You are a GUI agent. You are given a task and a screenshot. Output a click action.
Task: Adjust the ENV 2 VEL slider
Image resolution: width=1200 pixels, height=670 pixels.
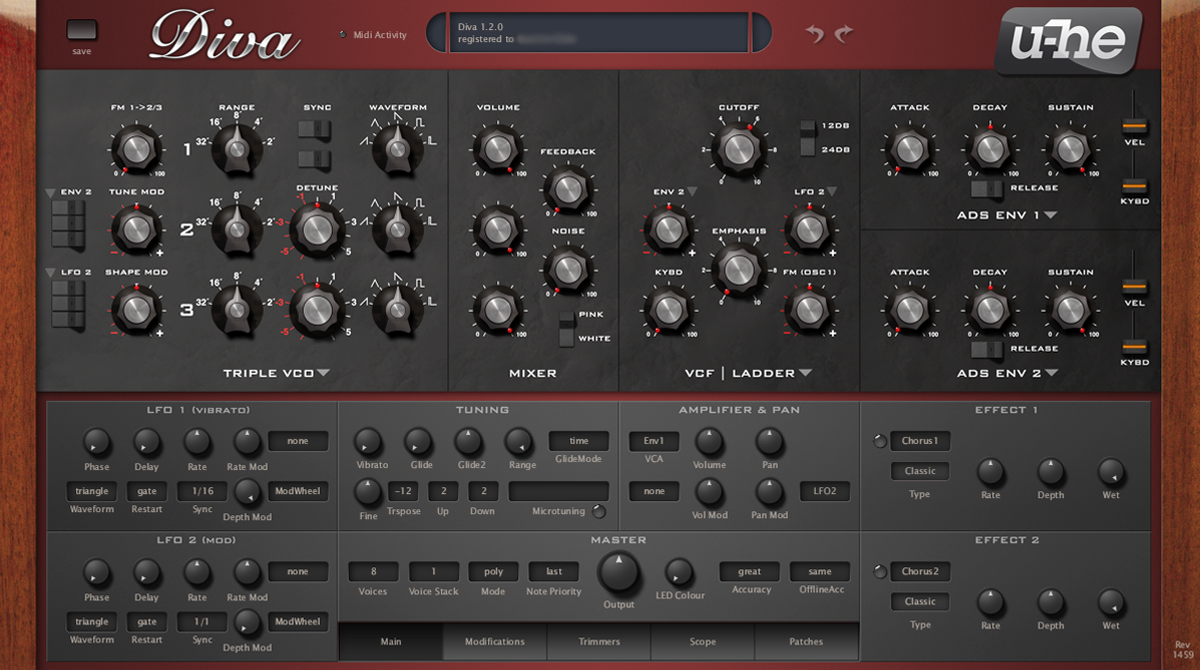1133,288
